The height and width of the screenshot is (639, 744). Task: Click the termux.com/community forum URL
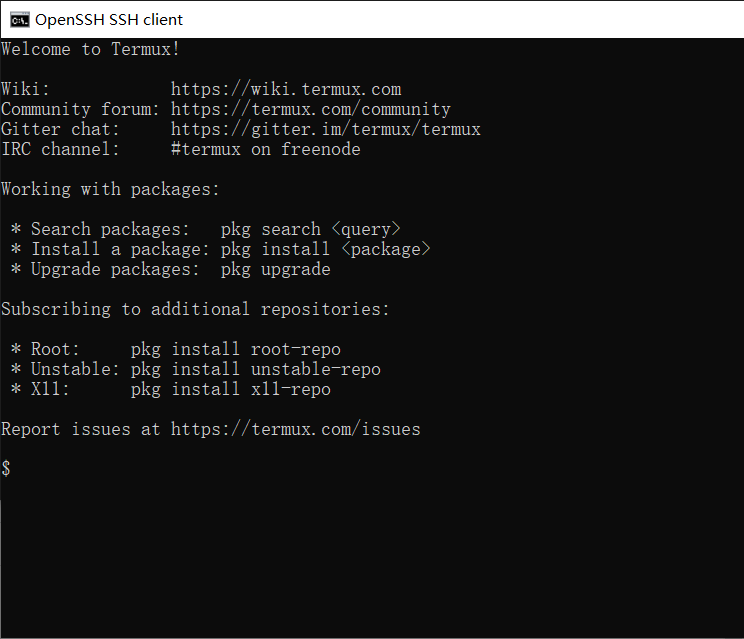tap(311, 109)
